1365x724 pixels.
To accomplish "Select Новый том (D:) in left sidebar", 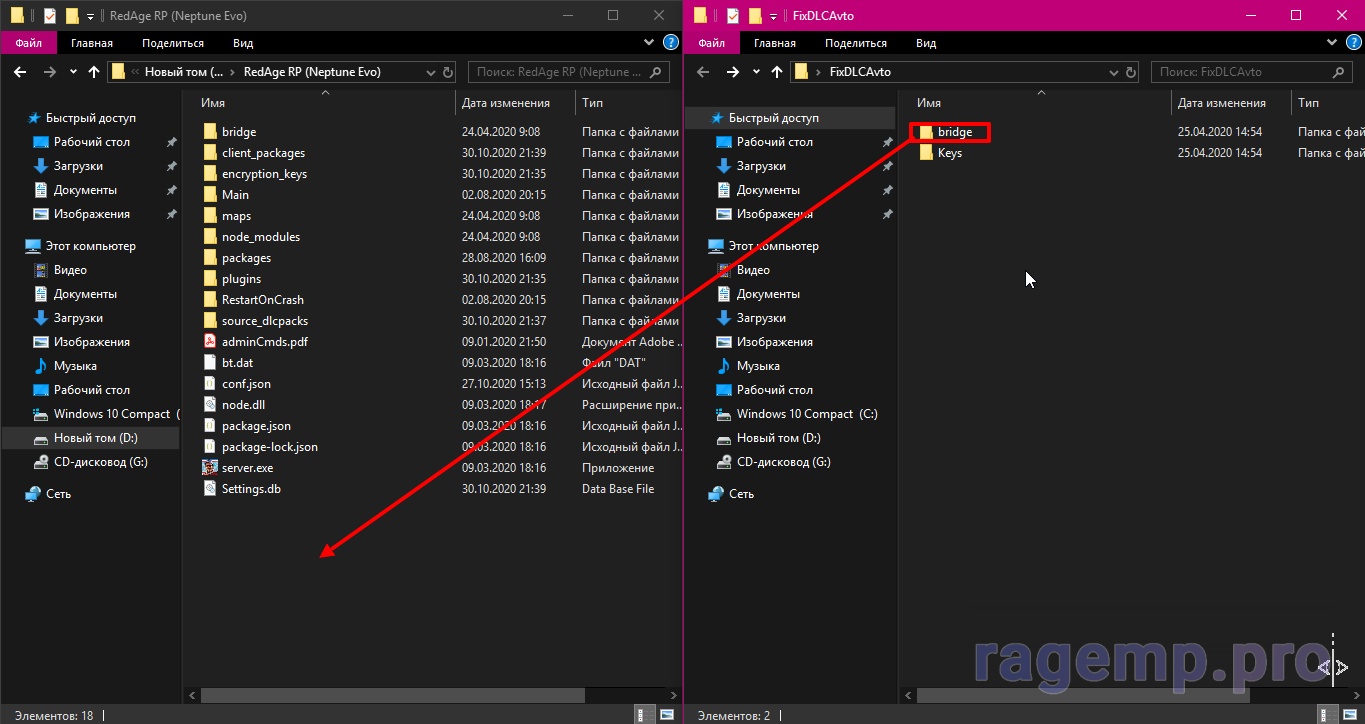I will point(95,438).
